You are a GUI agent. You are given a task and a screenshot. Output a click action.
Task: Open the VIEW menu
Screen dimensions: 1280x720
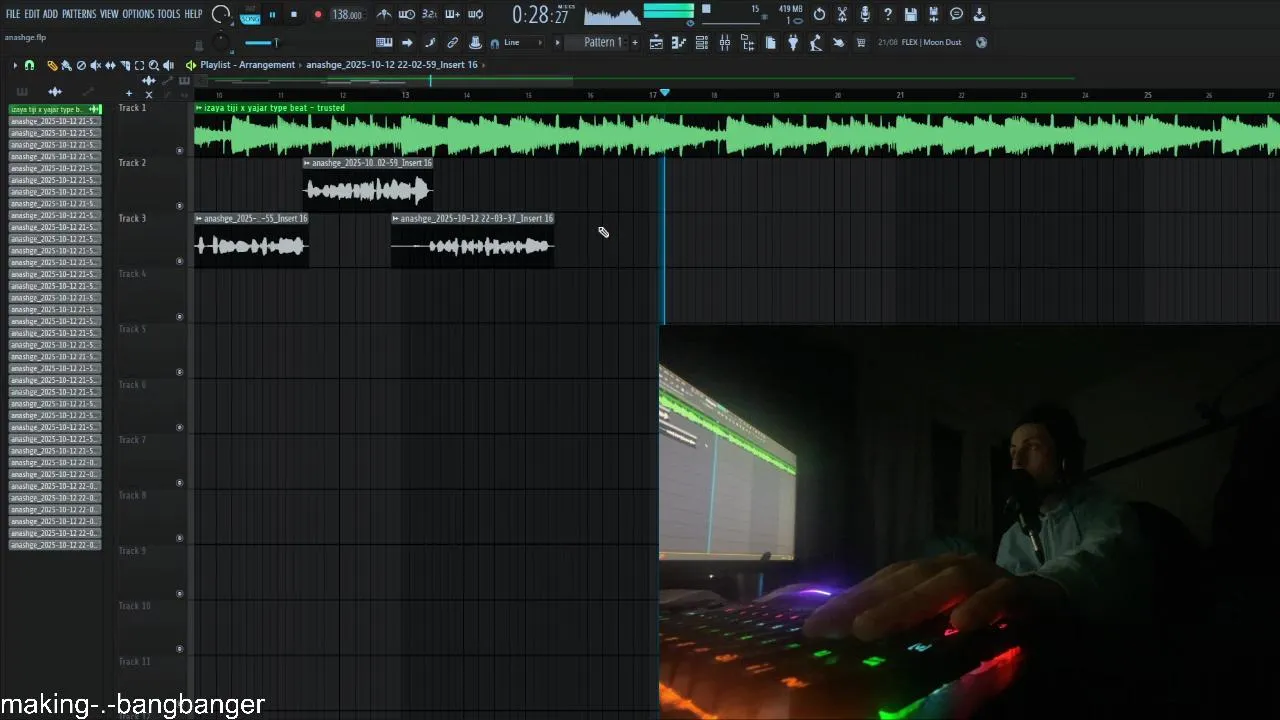tap(109, 14)
